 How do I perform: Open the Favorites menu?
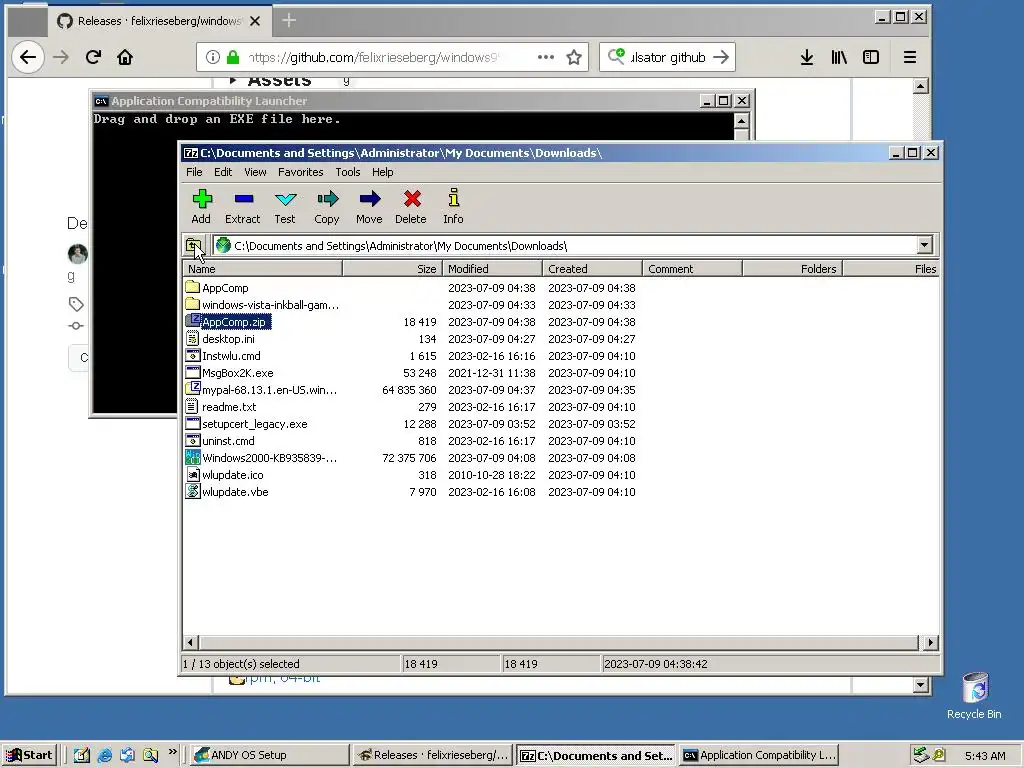pos(300,172)
